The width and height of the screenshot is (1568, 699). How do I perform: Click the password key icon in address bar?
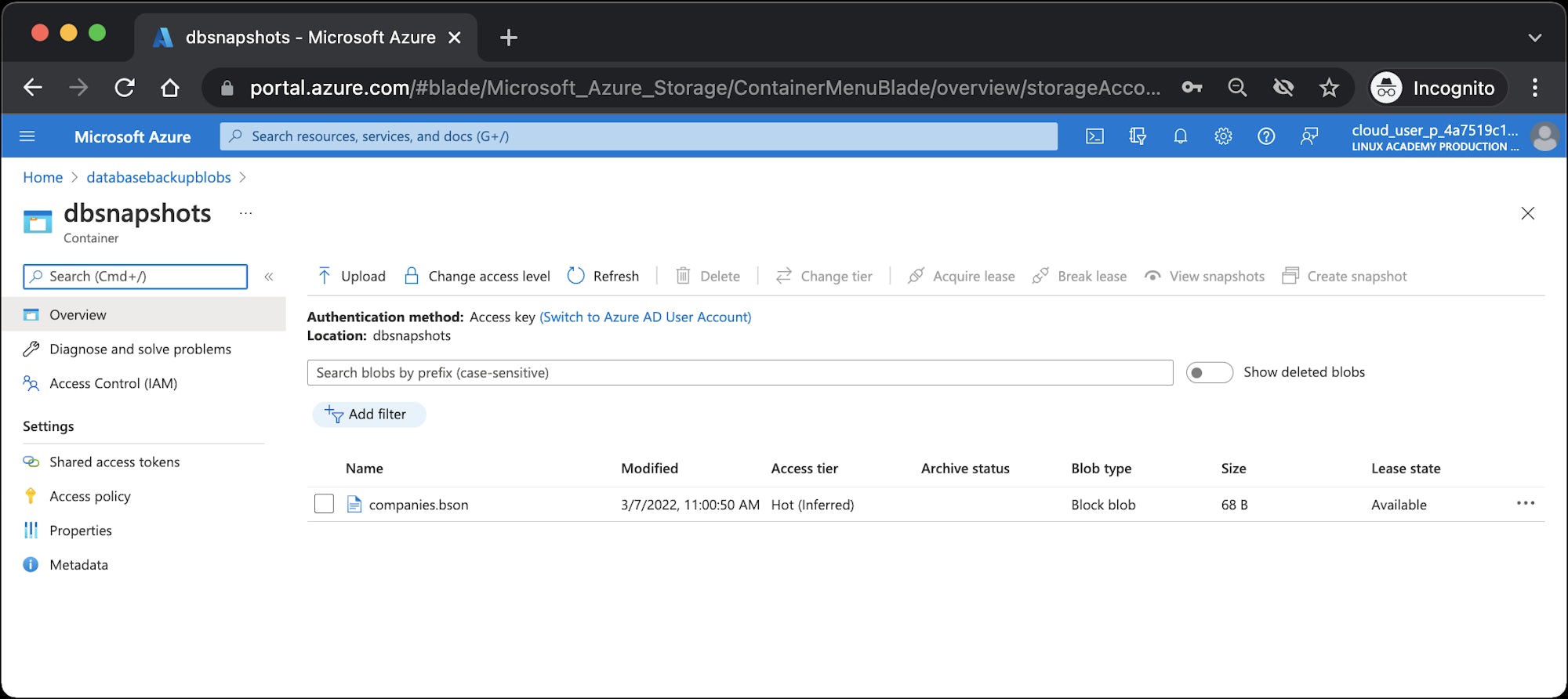click(1192, 88)
